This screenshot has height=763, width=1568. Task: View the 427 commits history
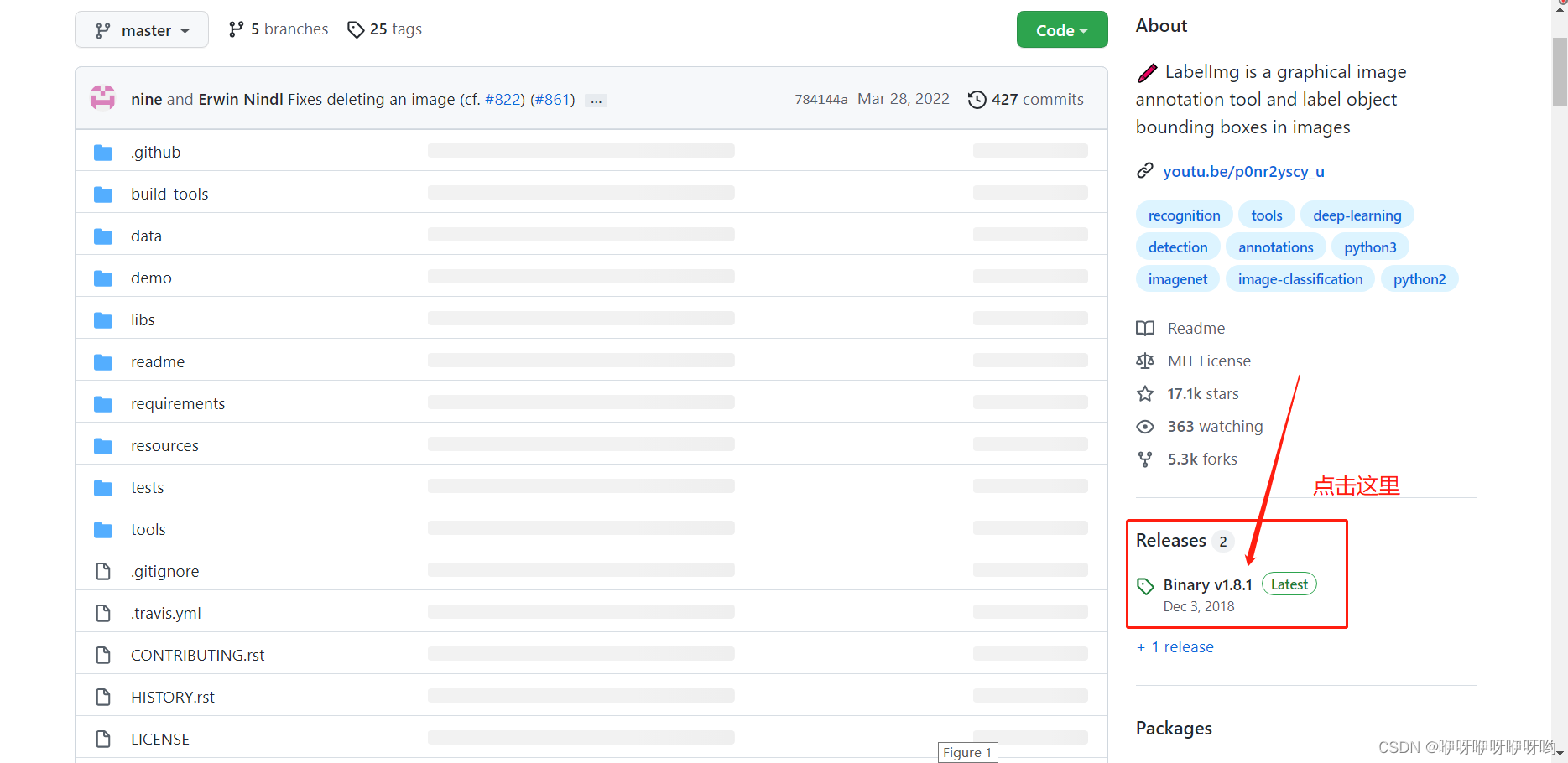point(1037,99)
